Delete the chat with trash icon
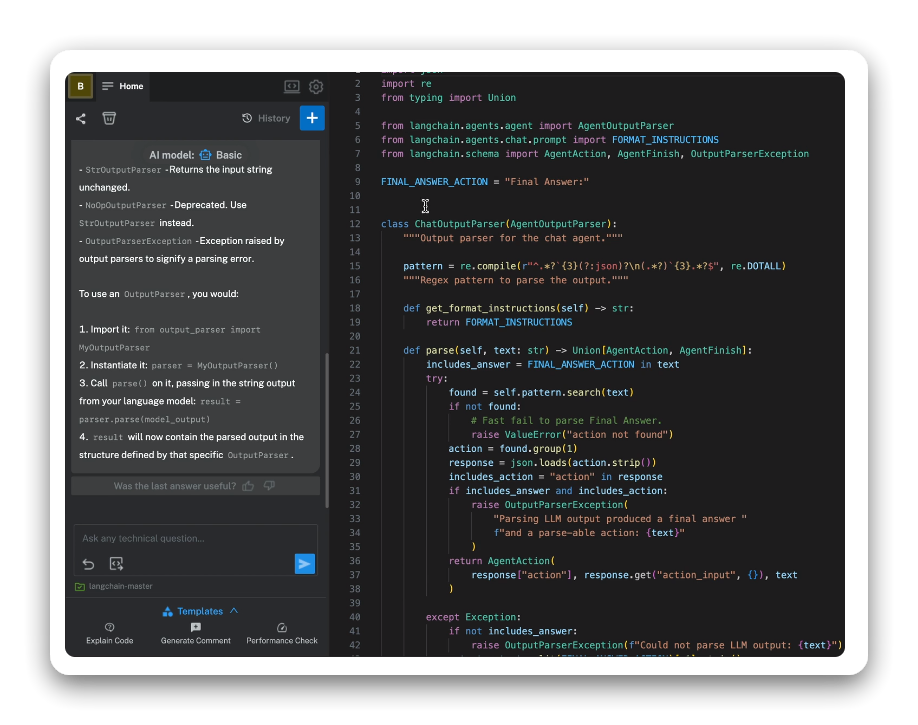 click(x=109, y=119)
